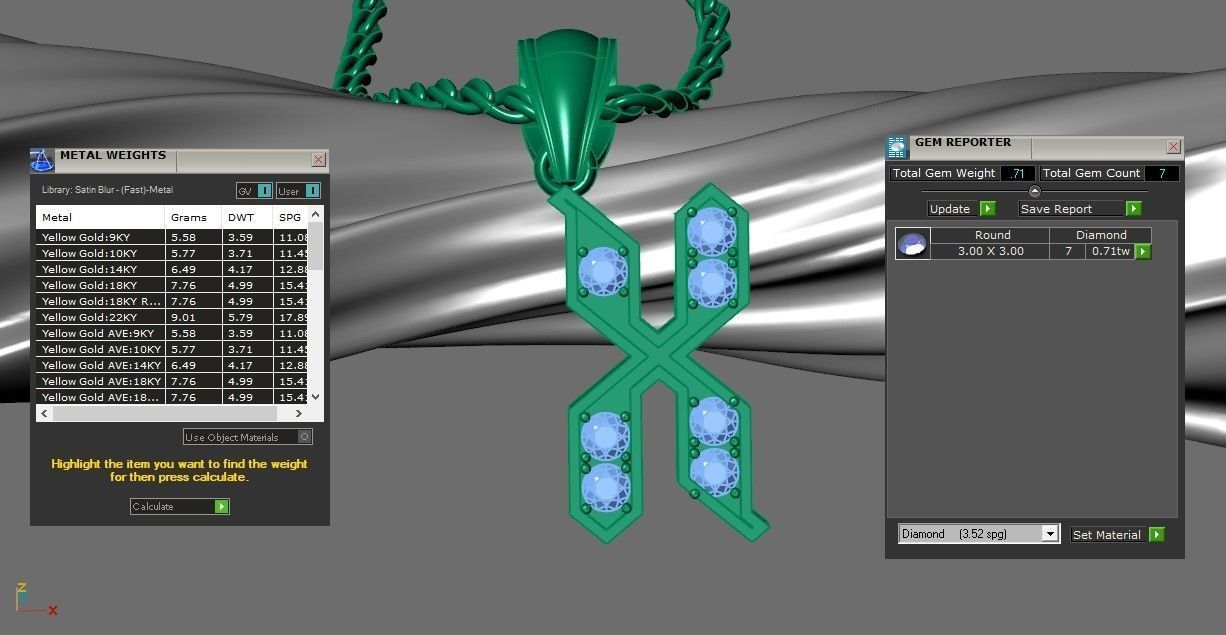Select the Yellow Gold:22KY row
1226x635 pixels.
[172, 317]
